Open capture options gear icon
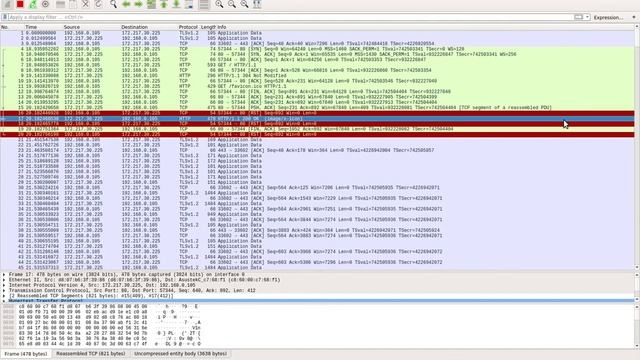 tap(45, 4)
